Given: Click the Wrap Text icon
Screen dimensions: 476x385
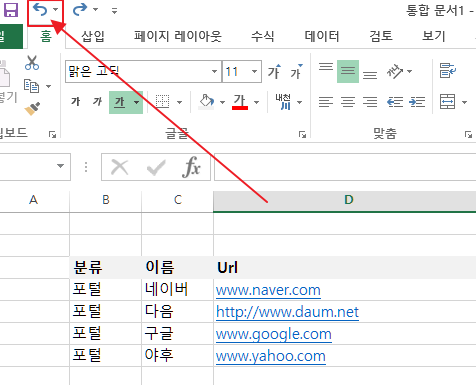Looking at the screenshot, I should [448, 71].
